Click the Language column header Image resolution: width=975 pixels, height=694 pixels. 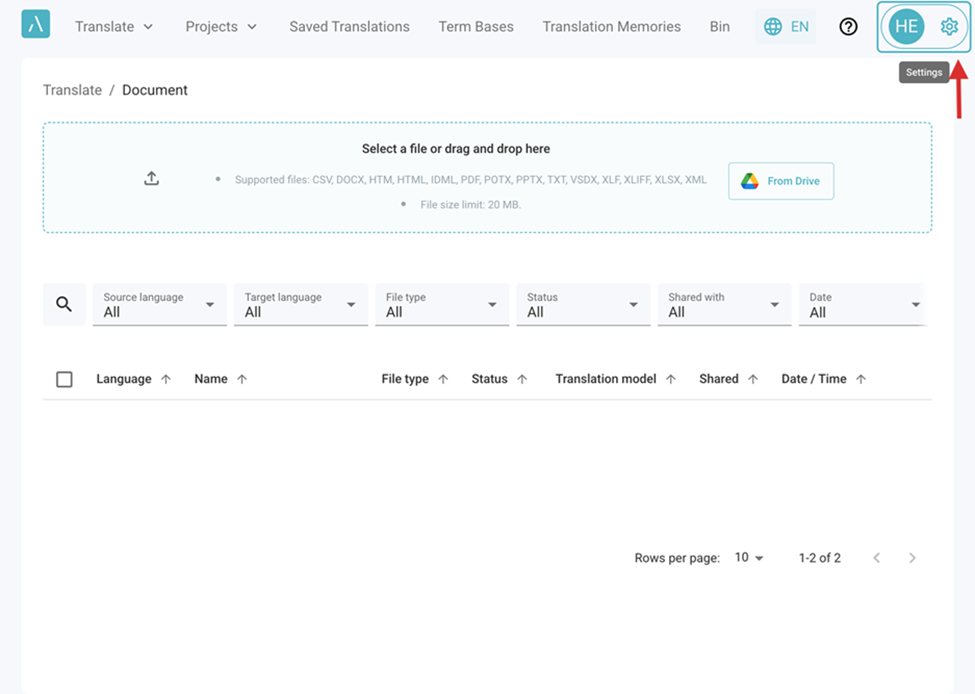(x=124, y=379)
